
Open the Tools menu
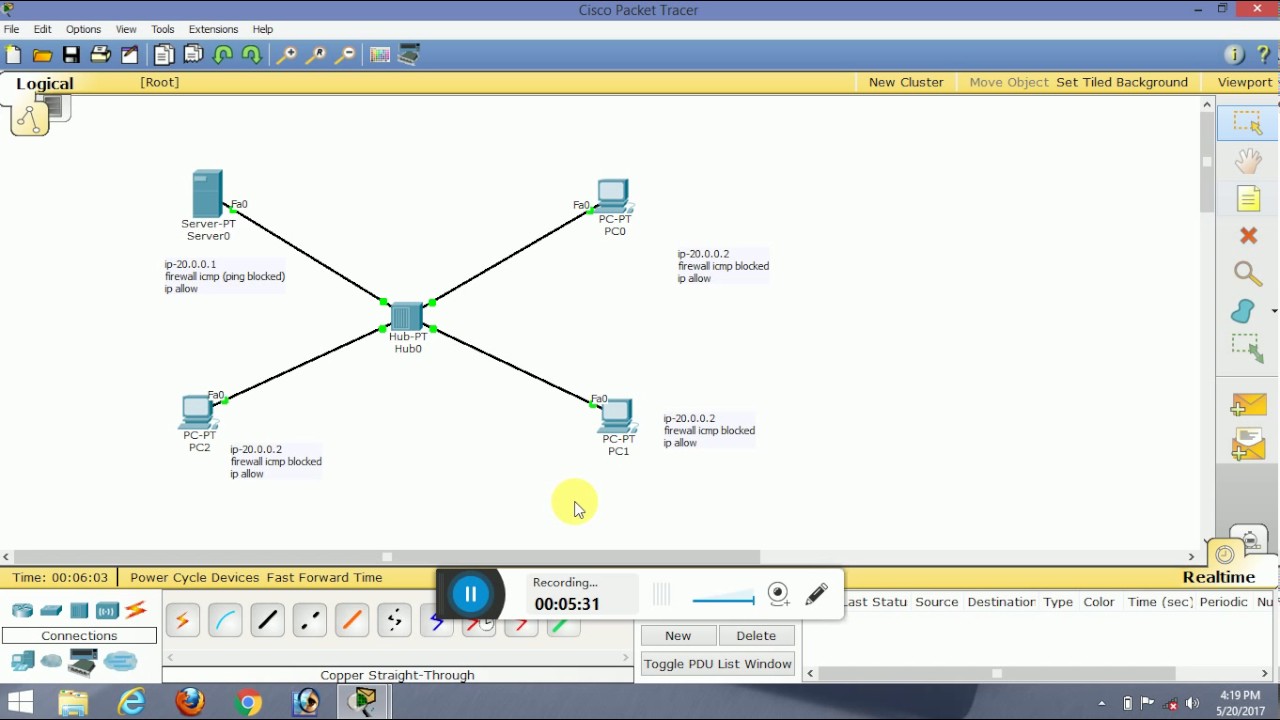(x=163, y=29)
